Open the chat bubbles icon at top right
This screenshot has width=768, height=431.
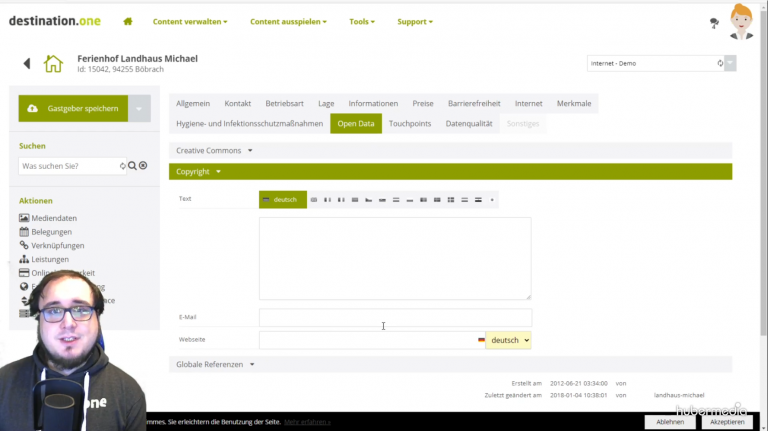714,23
